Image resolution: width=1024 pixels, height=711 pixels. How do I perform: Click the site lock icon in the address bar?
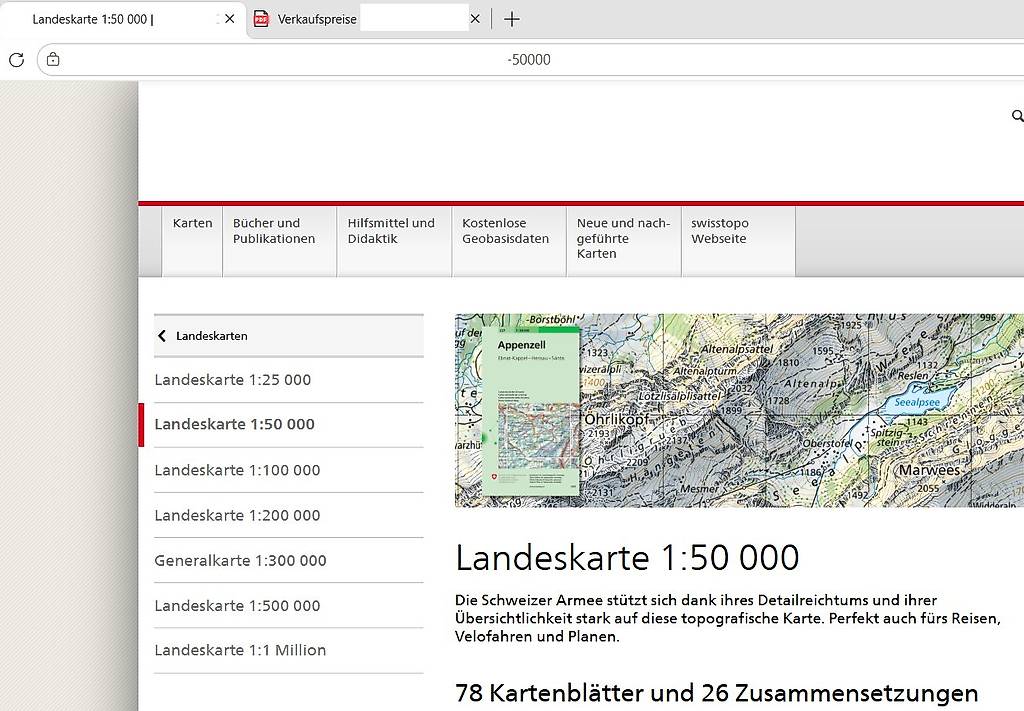tap(53, 59)
